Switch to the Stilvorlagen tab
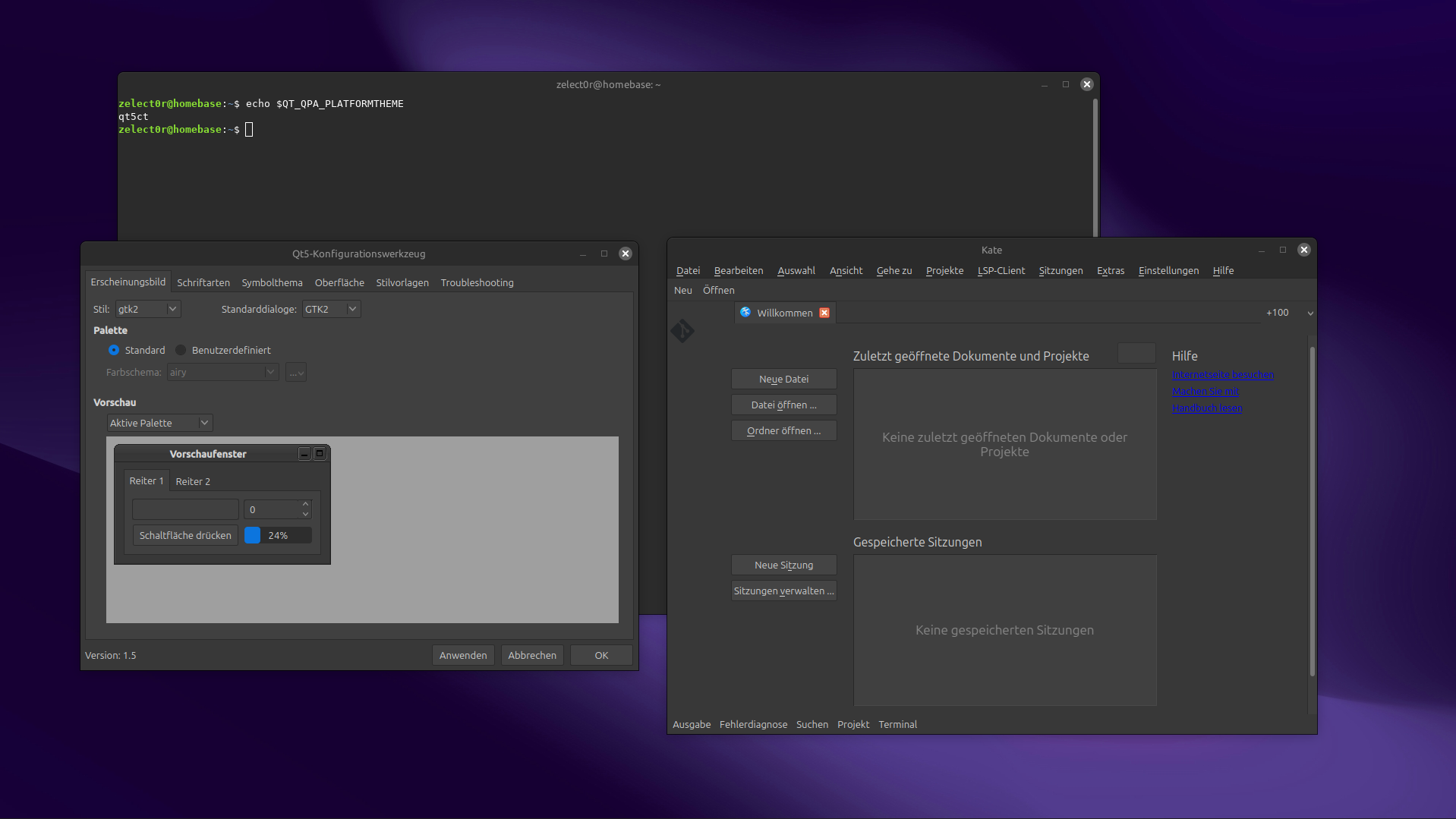This screenshot has width=1456, height=819. [402, 282]
